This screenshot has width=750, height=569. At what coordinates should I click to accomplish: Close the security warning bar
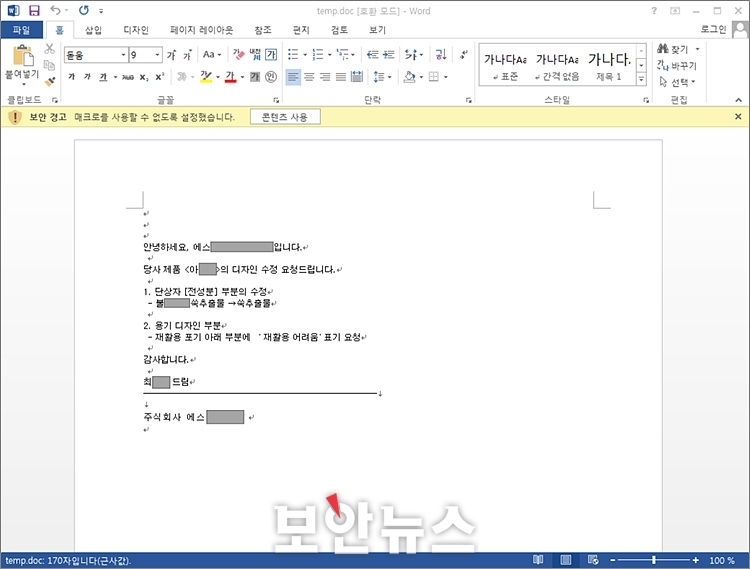tap(738, 117)
